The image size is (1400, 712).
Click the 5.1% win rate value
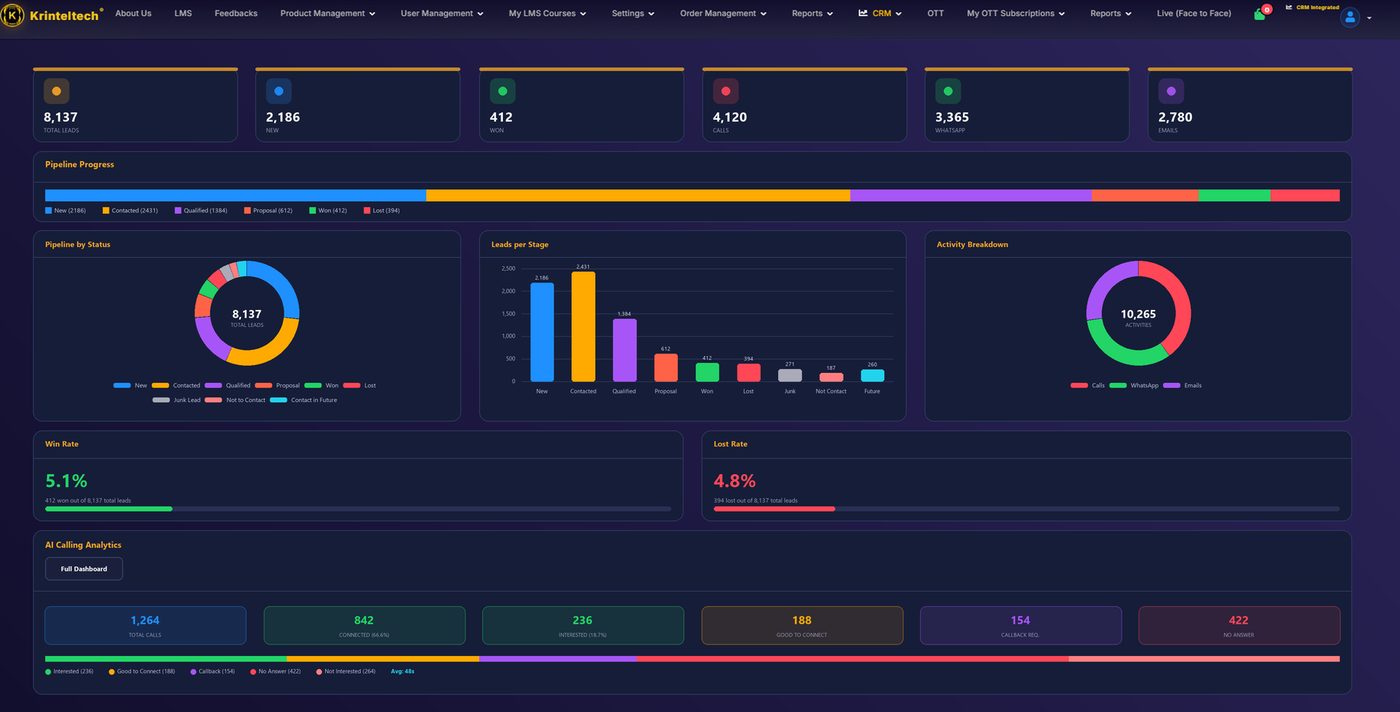pos(66,481)
